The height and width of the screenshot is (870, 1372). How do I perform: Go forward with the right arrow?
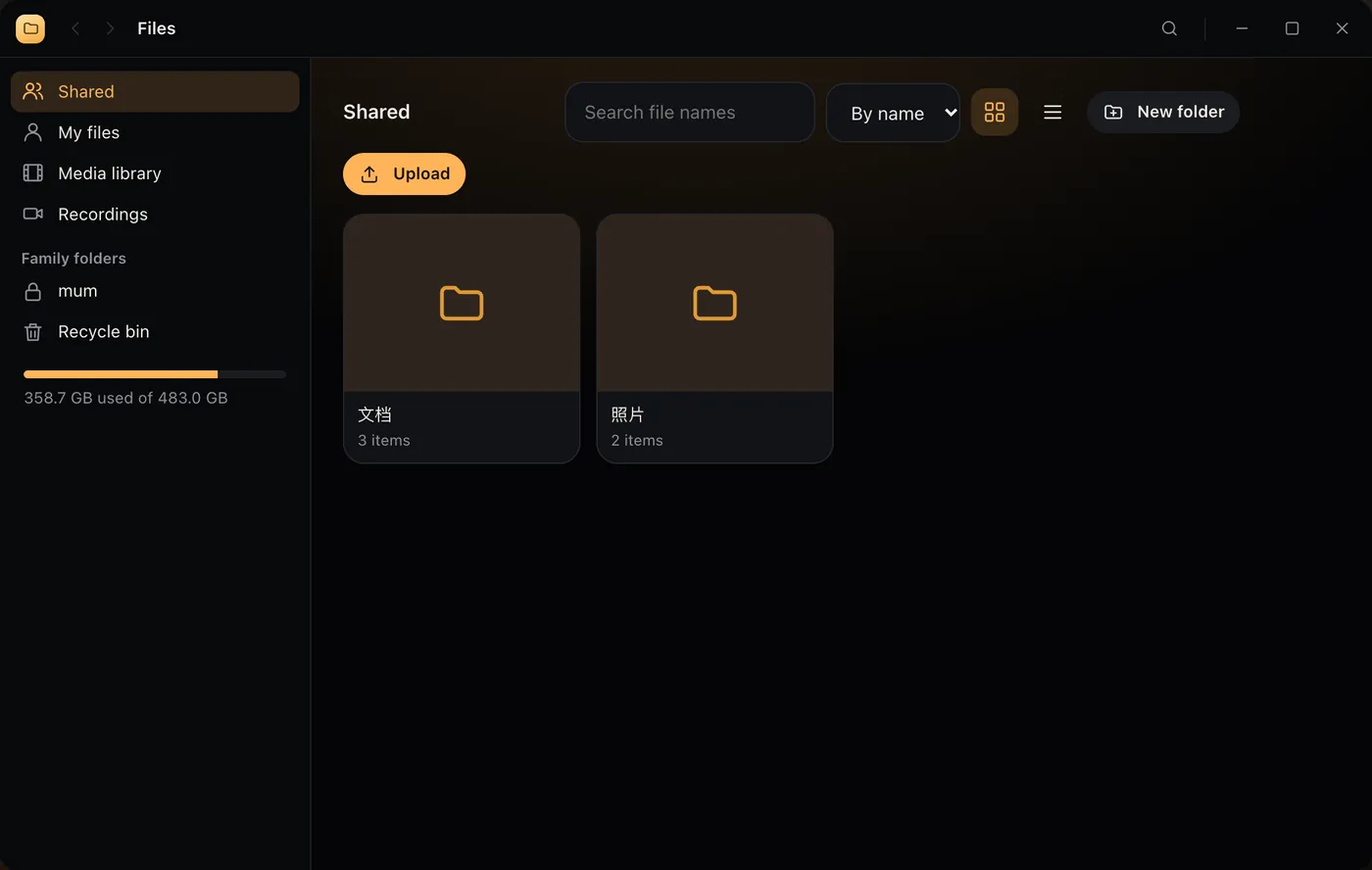[x=110, y=28]
